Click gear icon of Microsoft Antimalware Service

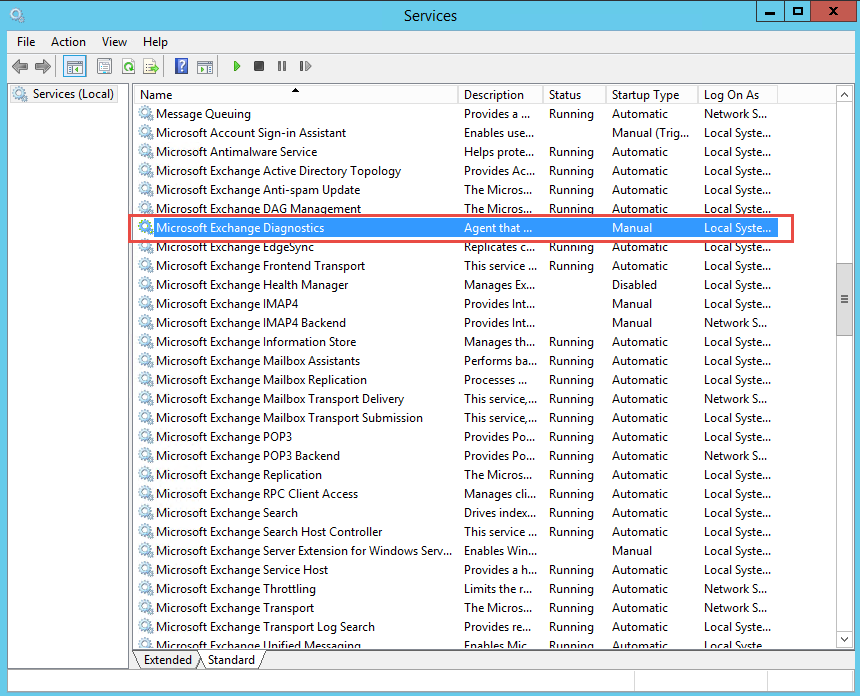coord(145,151)
